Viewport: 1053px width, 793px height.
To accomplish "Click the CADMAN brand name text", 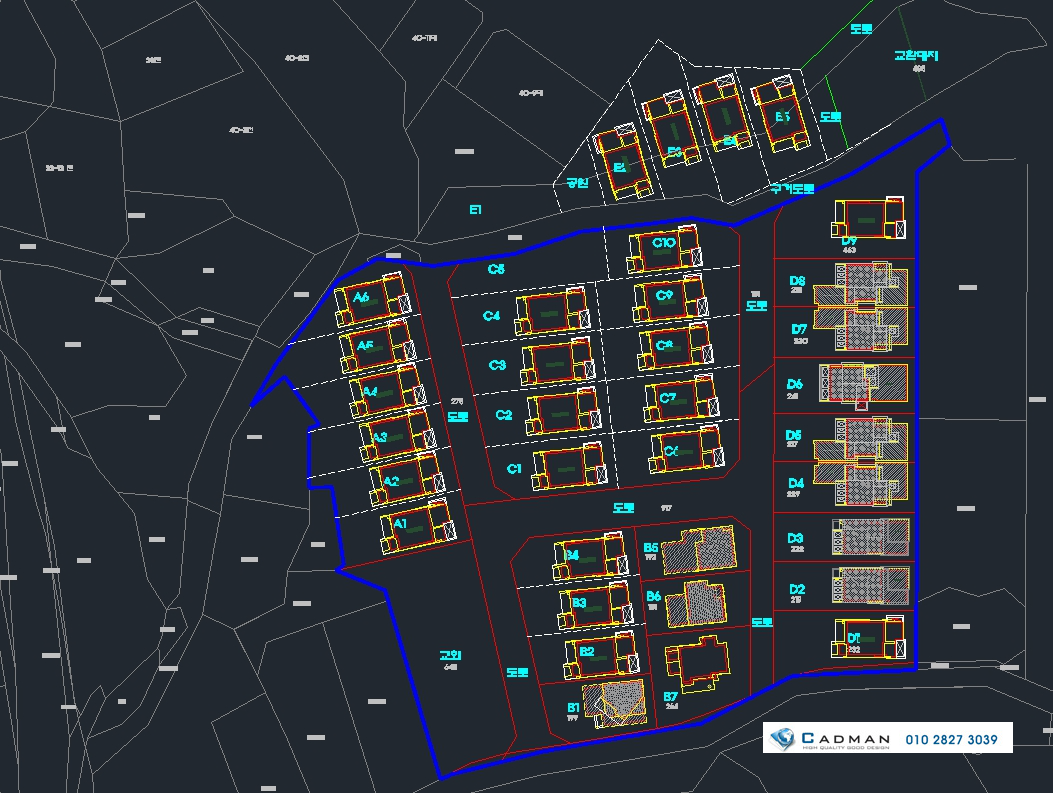I will pos(846,738).
